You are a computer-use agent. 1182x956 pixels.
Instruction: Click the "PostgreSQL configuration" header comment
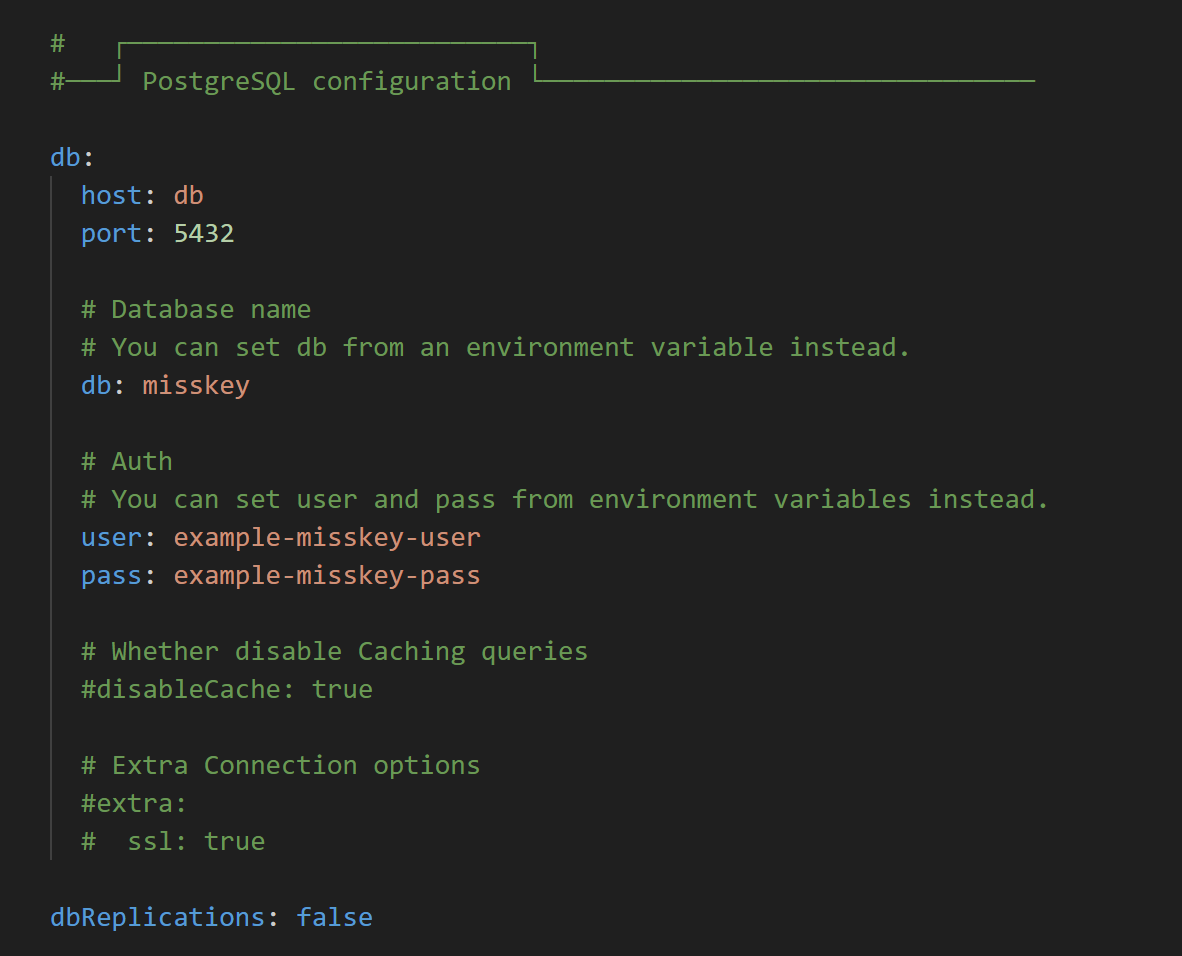tap(326, 81)
